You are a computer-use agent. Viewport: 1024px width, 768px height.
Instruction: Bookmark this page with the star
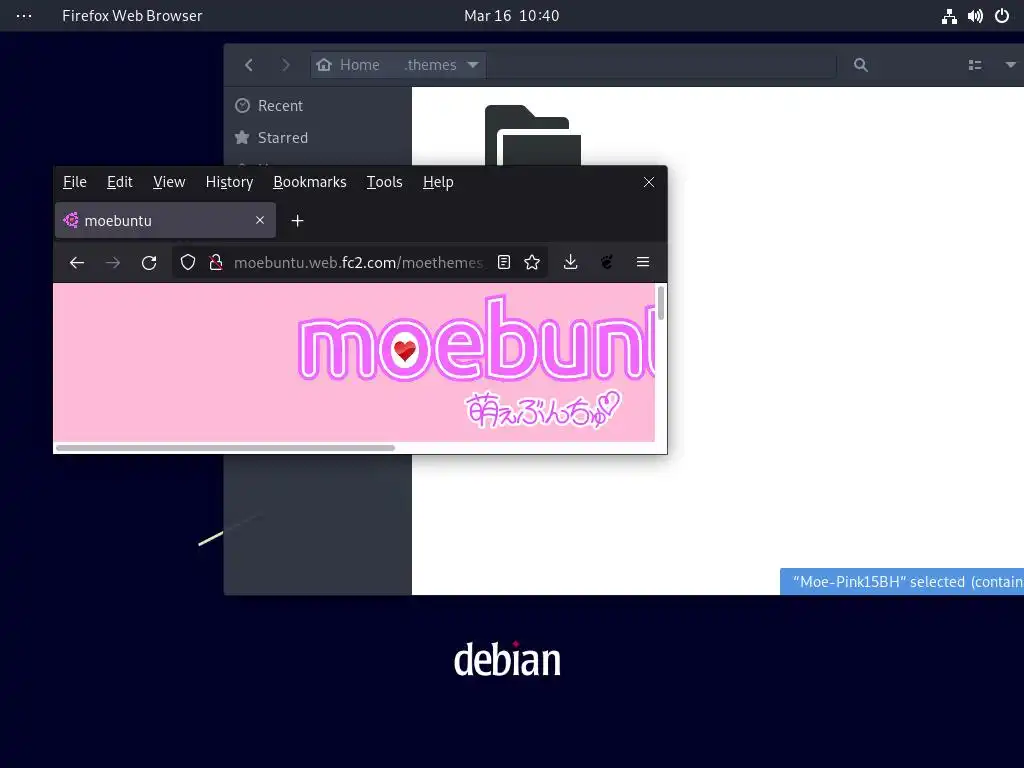532,263
